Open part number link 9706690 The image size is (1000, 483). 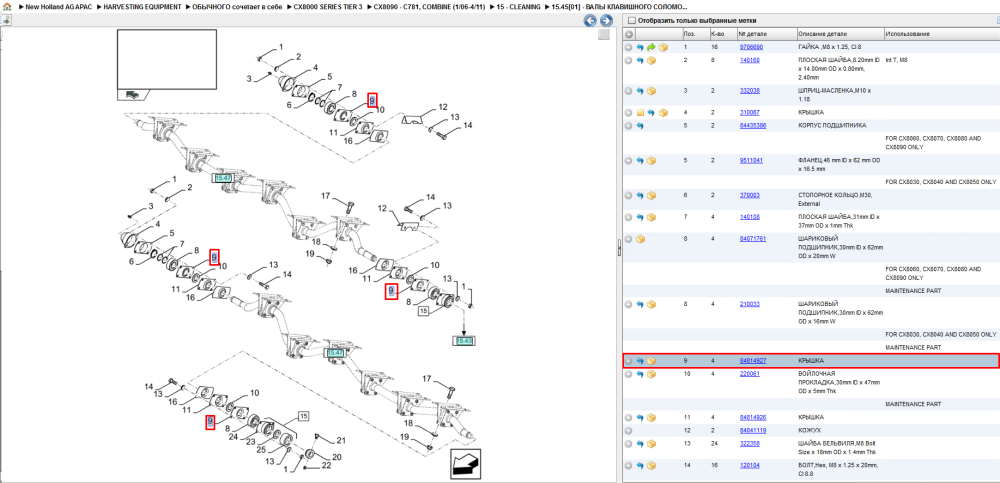(x=751, y=47)
